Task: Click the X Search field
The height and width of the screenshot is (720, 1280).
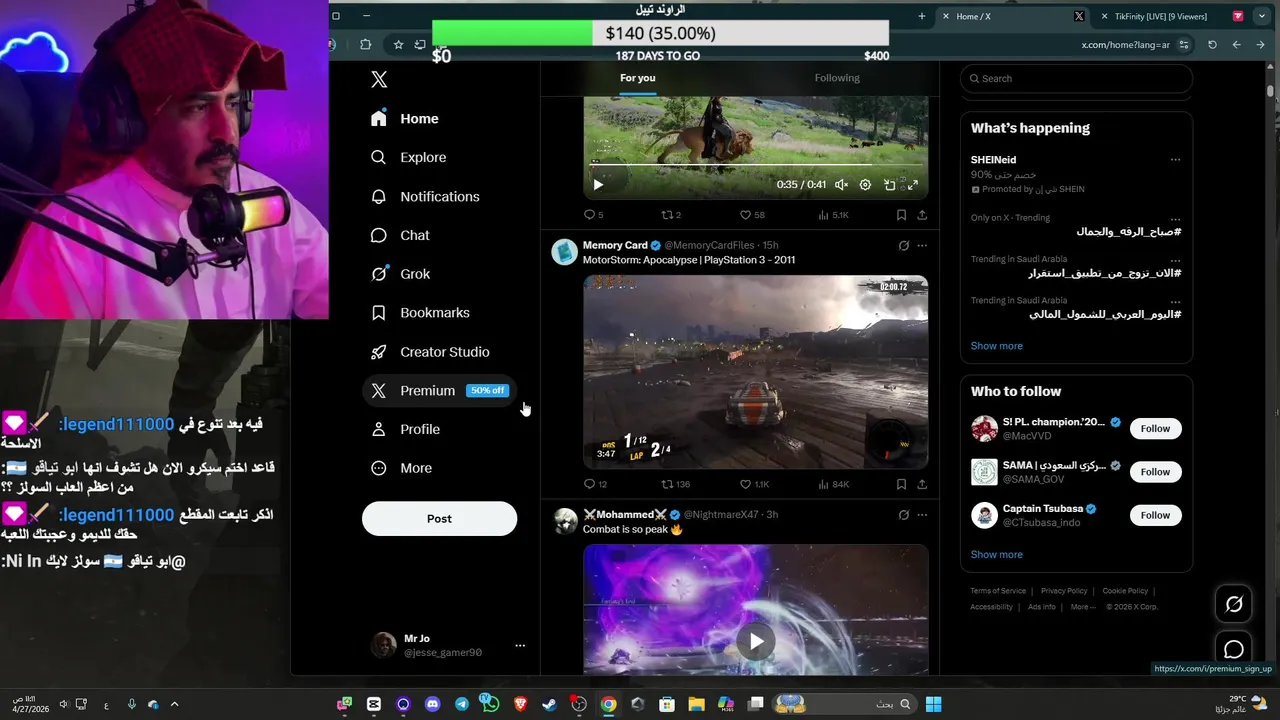Action: click(1076, 79)
